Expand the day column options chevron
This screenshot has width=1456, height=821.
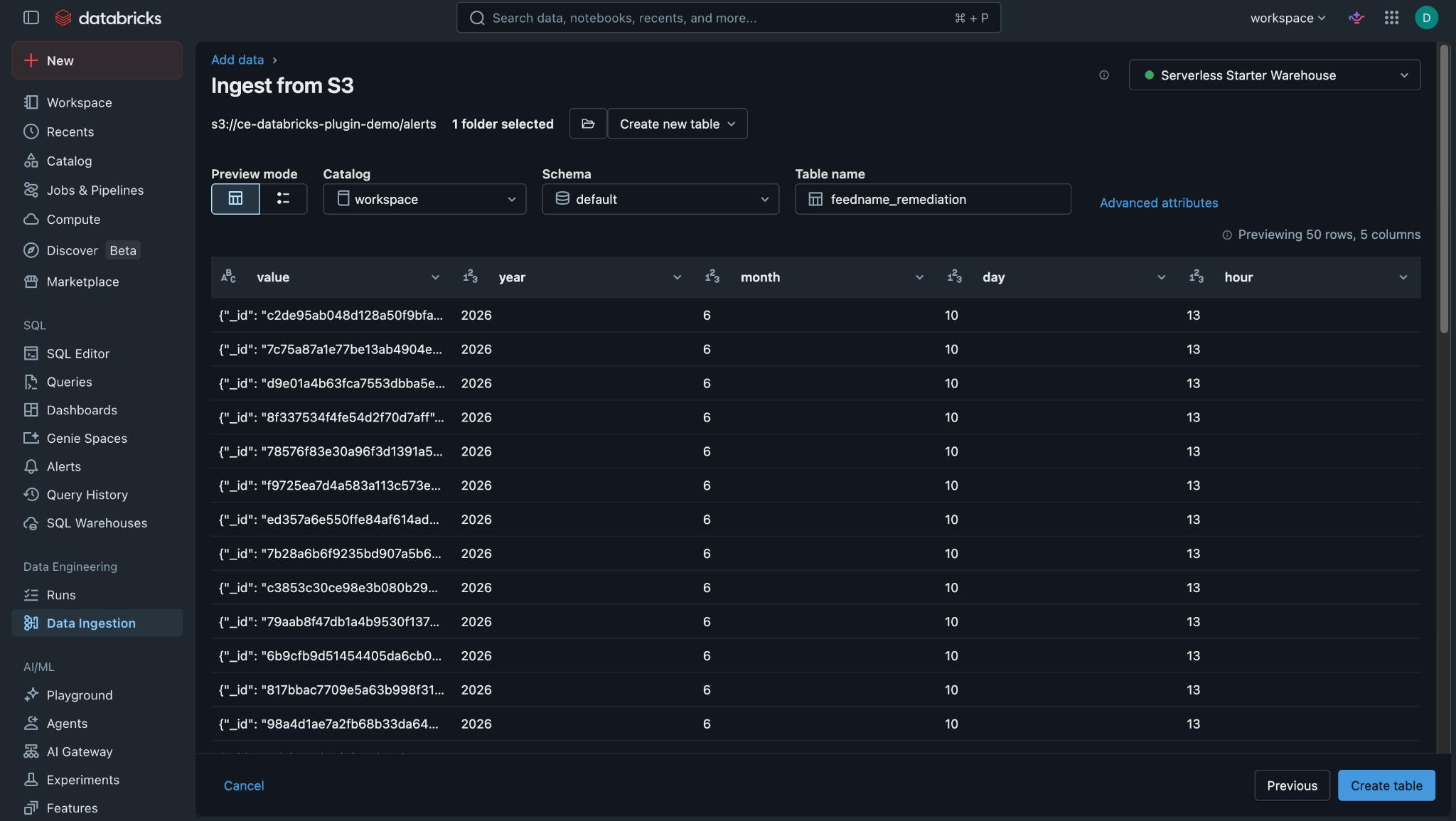point(1162,277)
